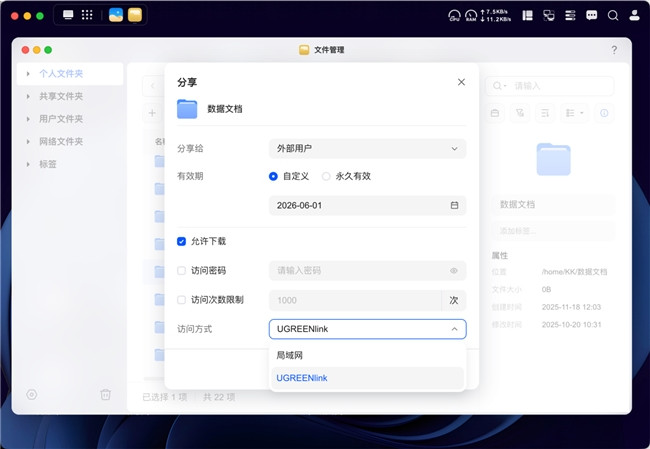The image size is (650, 449).
Task: Expand 网络文件夹 tree arrow
Action: 28,141
